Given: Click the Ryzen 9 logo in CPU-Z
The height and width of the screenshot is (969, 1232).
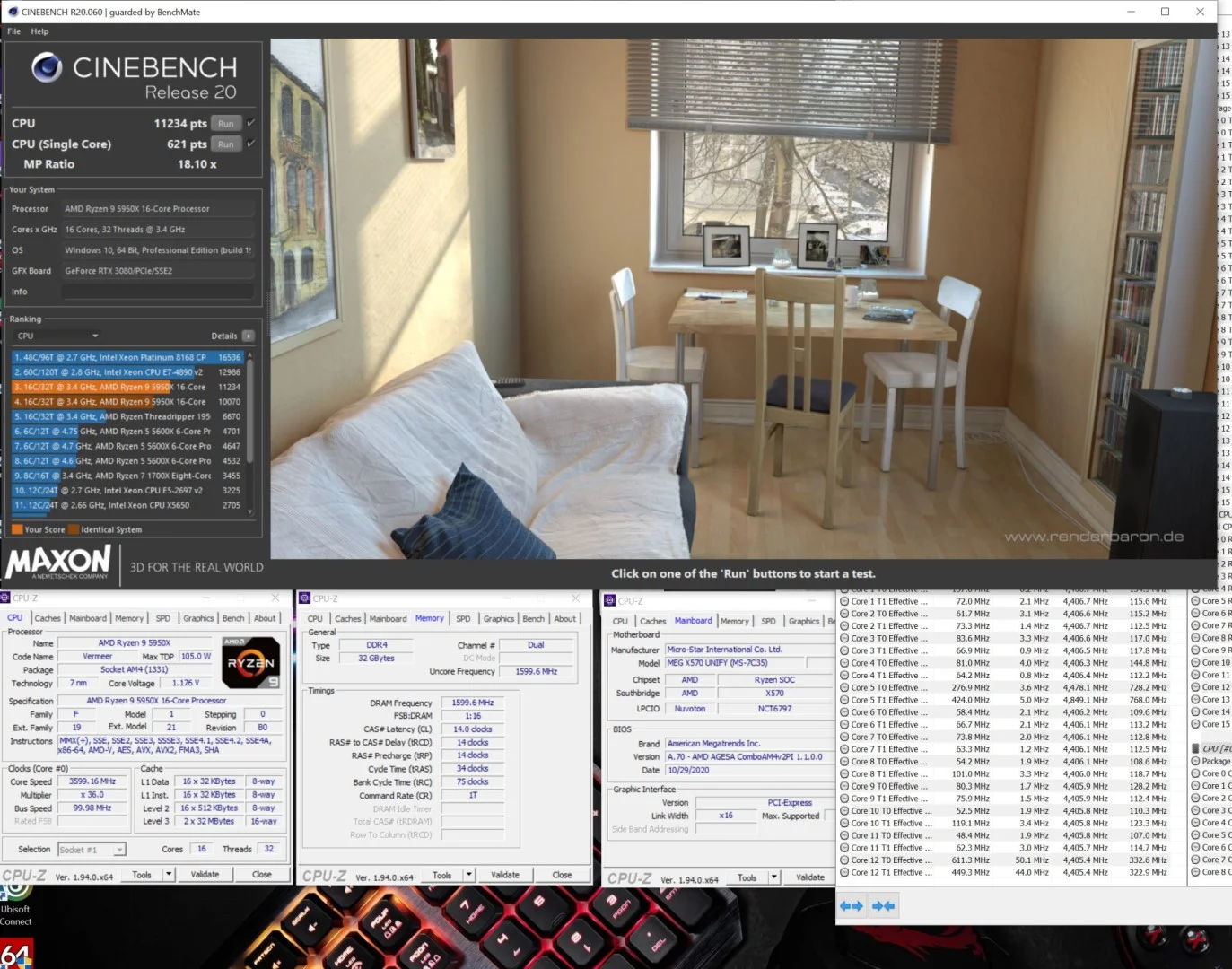Looking at the screenshot, I should [251, 663].
